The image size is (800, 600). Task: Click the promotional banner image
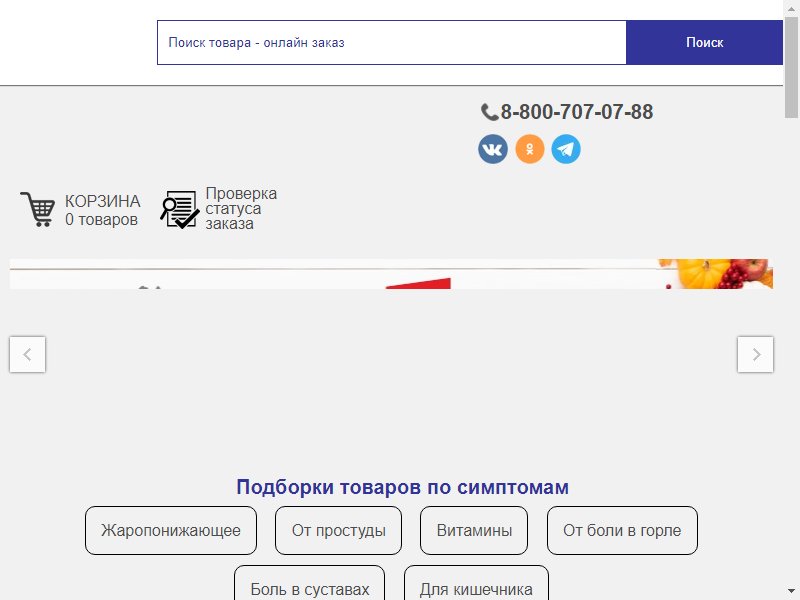coord(391,274)
